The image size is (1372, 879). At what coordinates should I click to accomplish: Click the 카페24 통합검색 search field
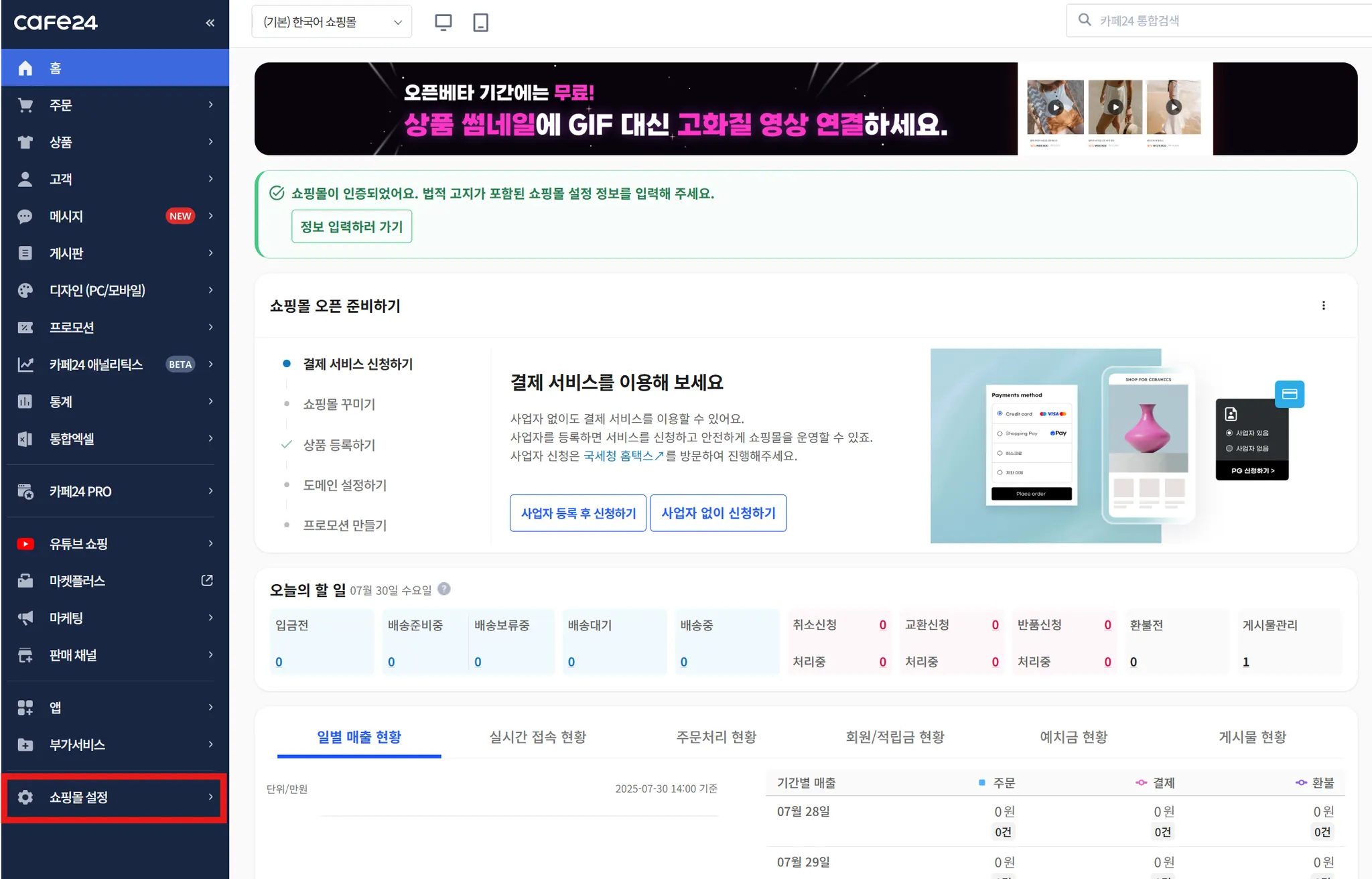tap(1219, 21)
